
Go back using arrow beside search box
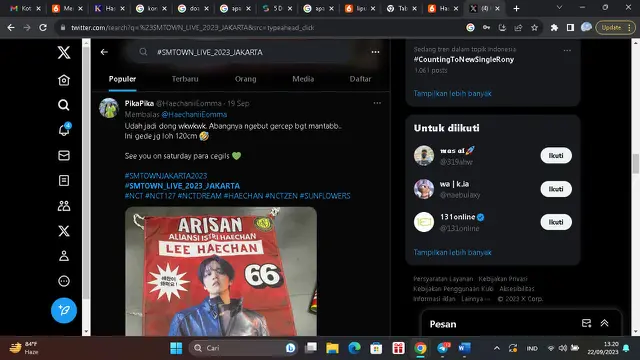coord(104,52)
